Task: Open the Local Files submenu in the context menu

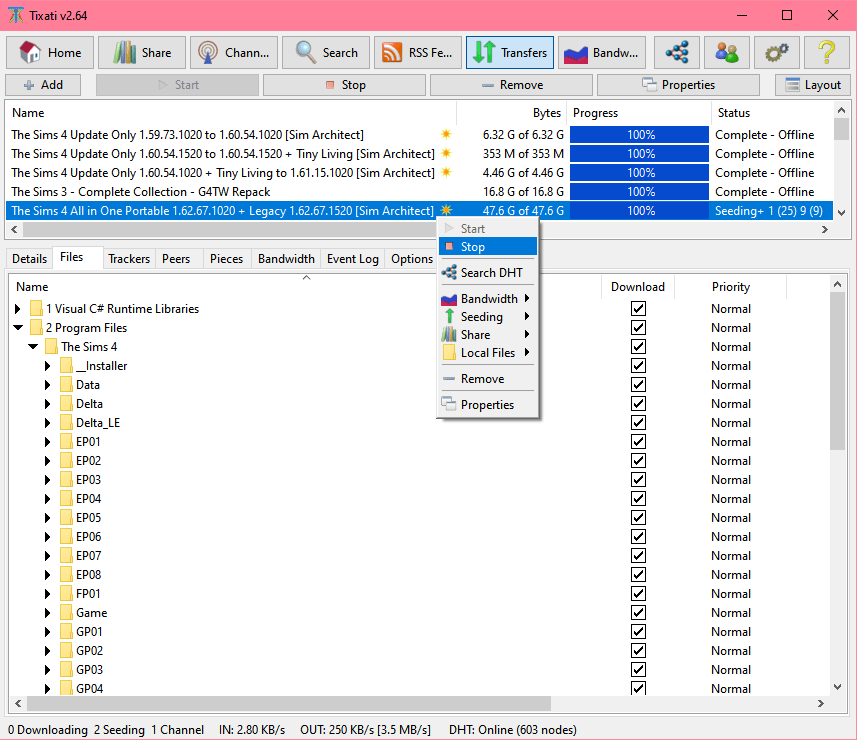Action: 488,353
